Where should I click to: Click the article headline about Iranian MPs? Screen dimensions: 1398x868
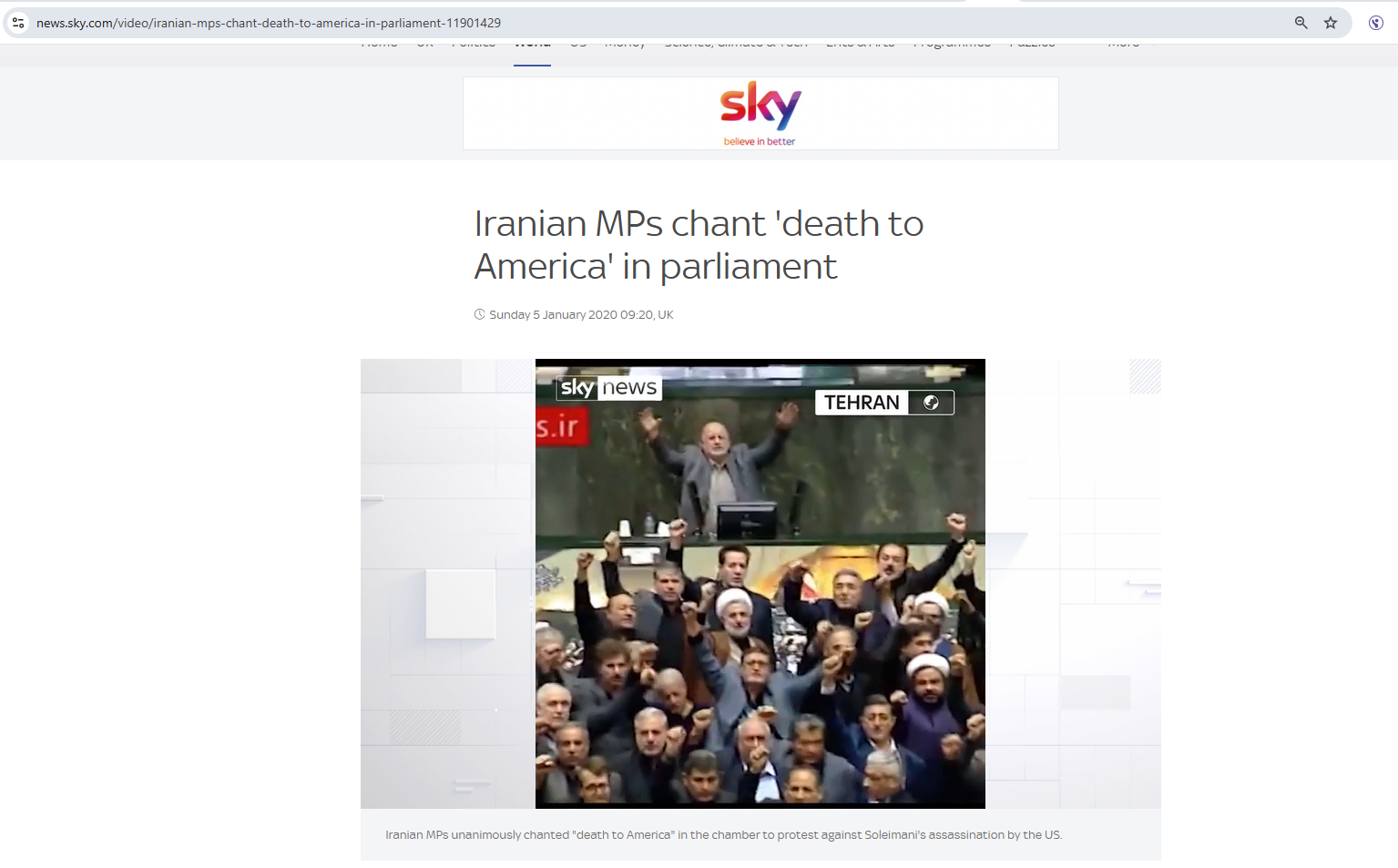coord(699,245)
